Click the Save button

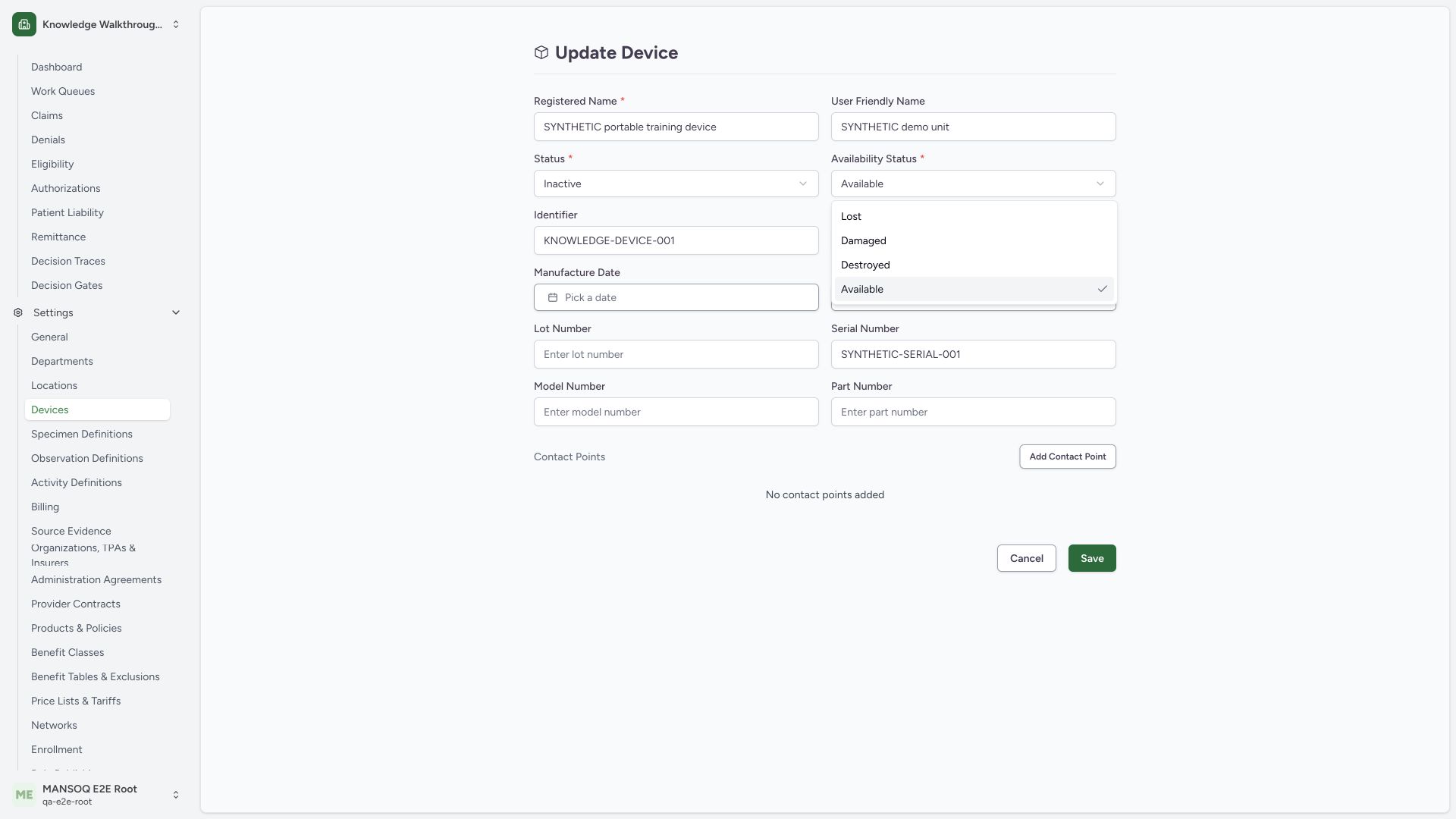coord(1092,558)
